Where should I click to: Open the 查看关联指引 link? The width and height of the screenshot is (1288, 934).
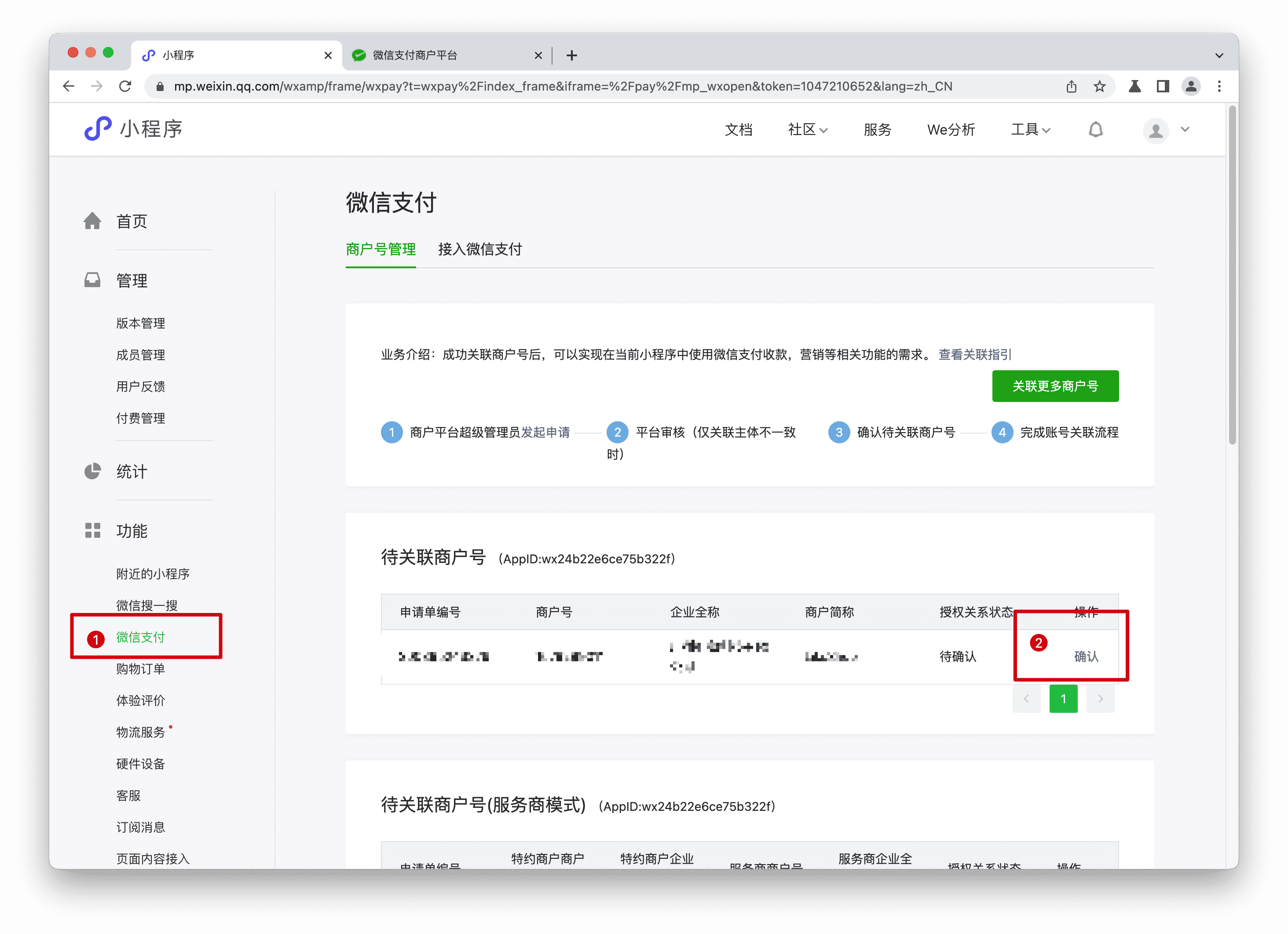974,354
